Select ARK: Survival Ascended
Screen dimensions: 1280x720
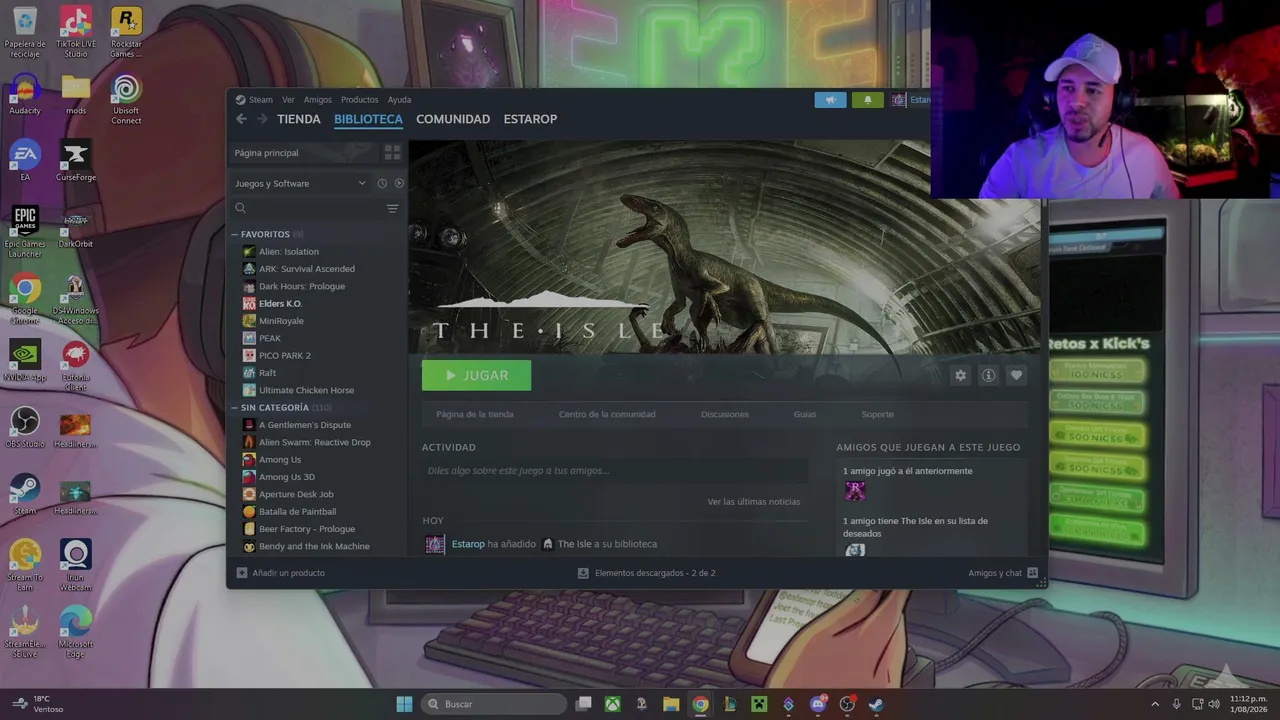[x=307, y=269]
